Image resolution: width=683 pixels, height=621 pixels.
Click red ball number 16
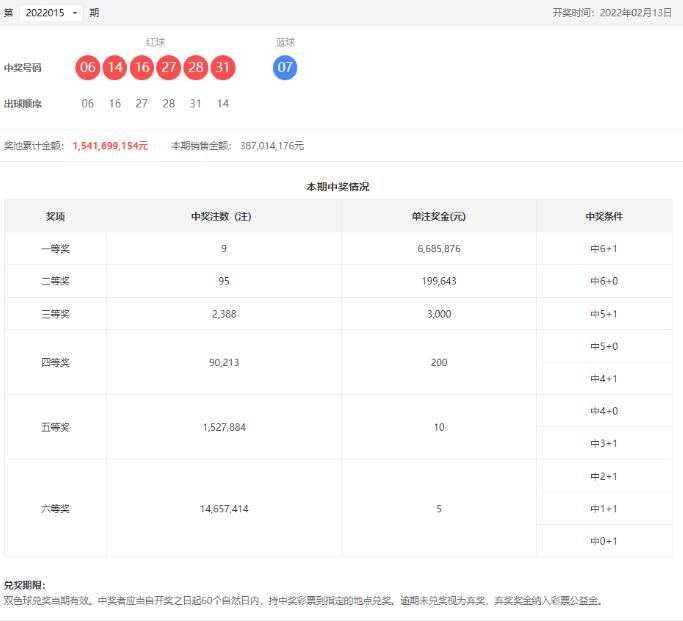[x=142, y=68]
